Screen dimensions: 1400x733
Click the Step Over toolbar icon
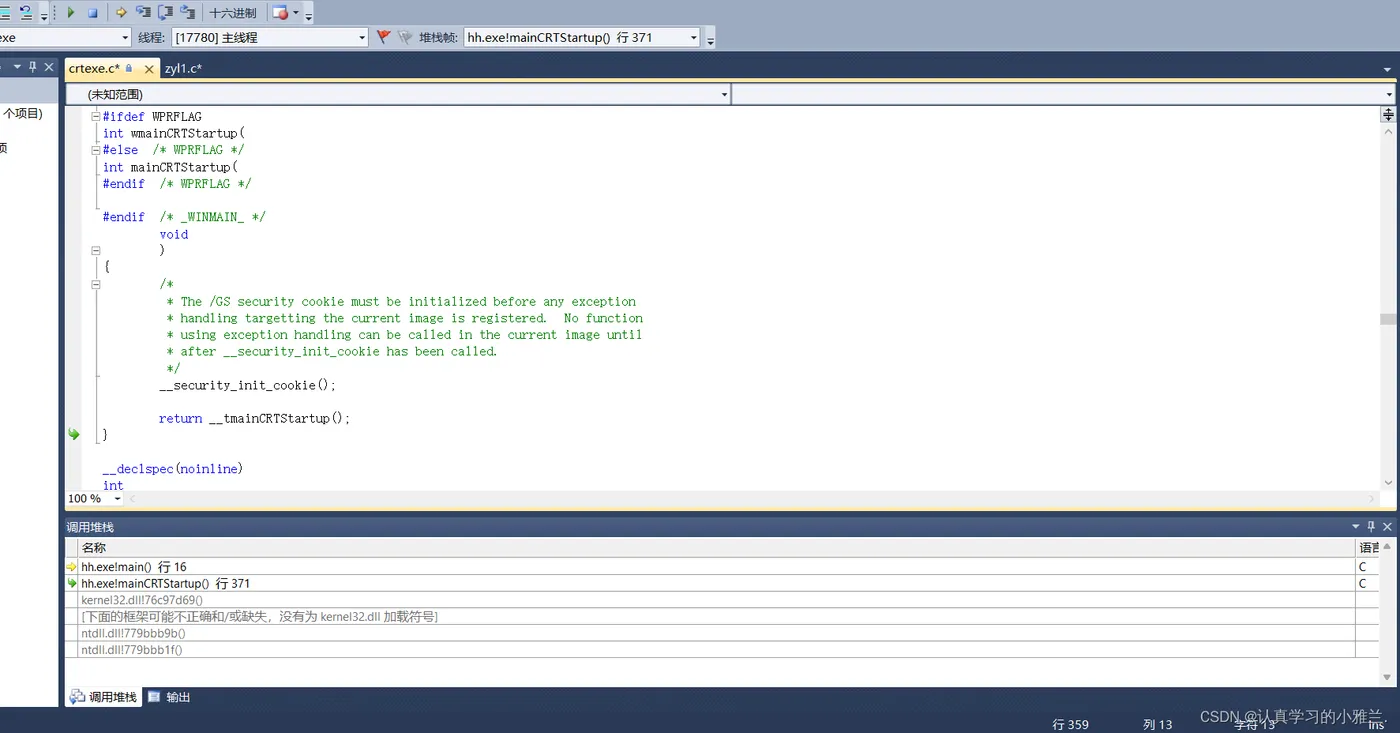165,13
